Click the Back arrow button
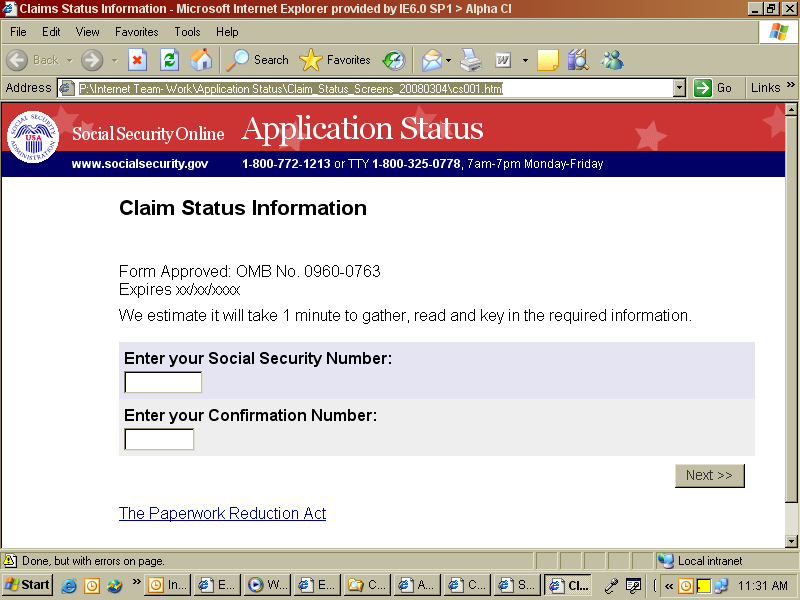The height and width of the screenshot is (600, 800). [x=17, y=60]
